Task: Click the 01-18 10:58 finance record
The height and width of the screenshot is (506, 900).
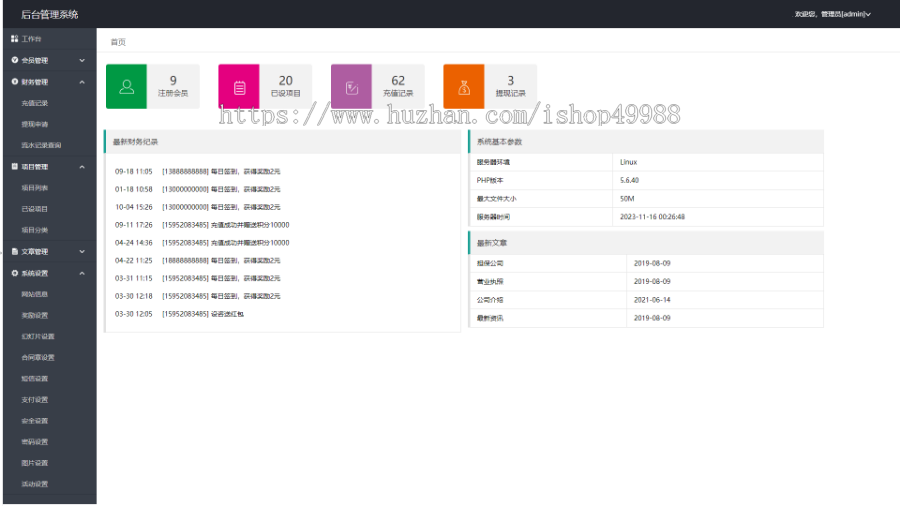Action: [197, 189]
